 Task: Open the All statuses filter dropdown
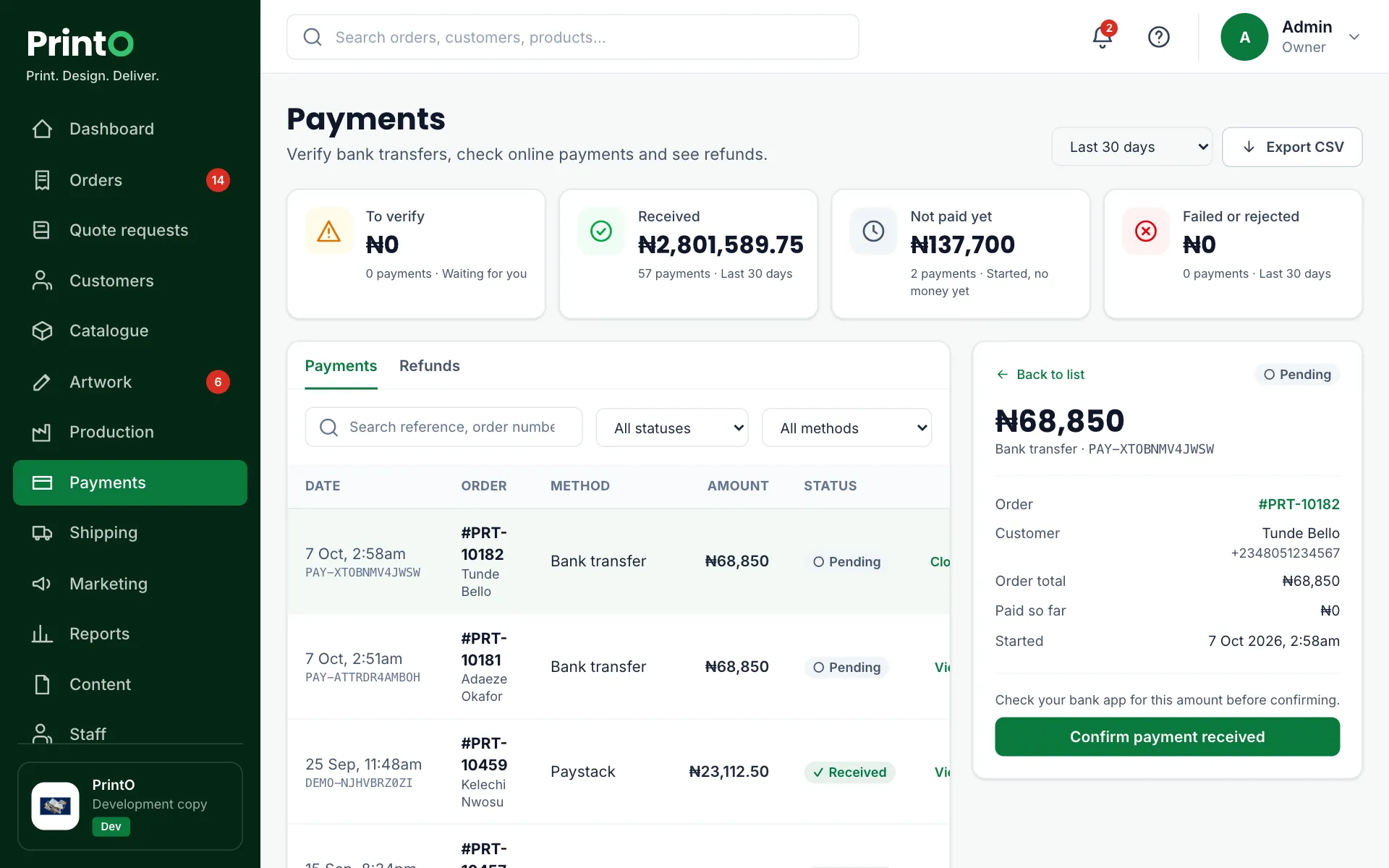tap(672, 427)
